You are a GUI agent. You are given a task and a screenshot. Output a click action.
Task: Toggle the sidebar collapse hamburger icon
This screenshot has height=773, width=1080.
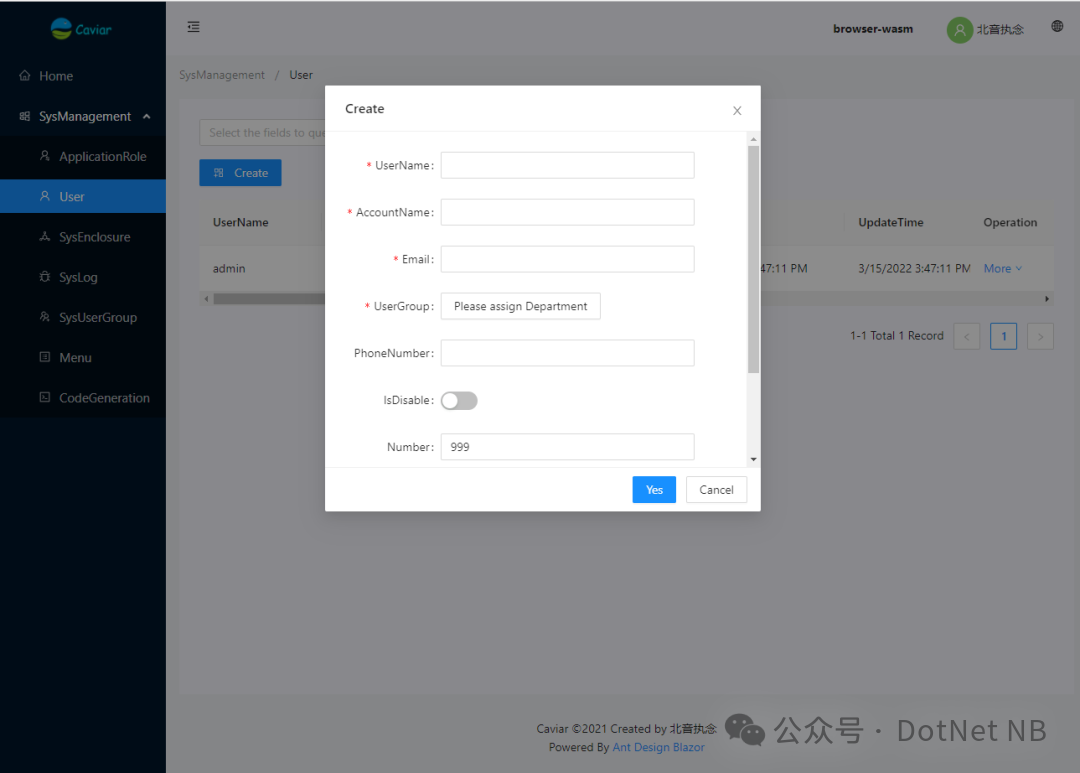[194, 27]
